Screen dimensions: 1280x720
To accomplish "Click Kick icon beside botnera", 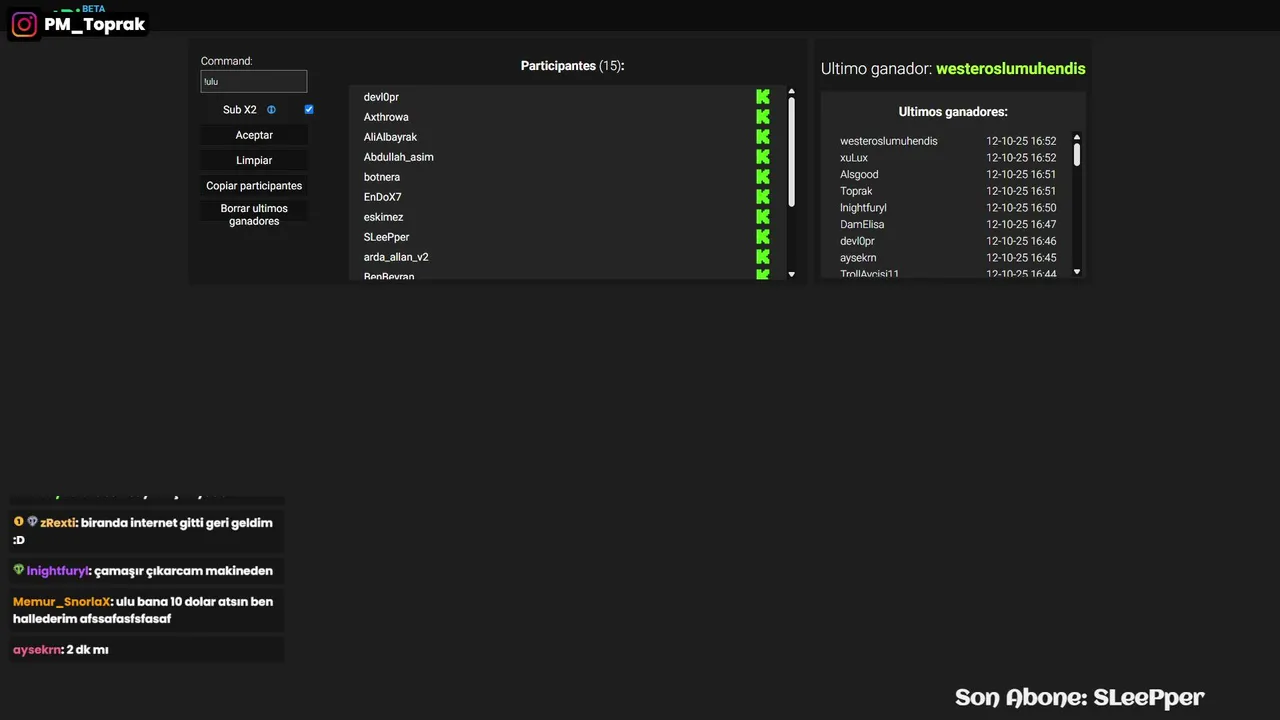I will (763, 177).
